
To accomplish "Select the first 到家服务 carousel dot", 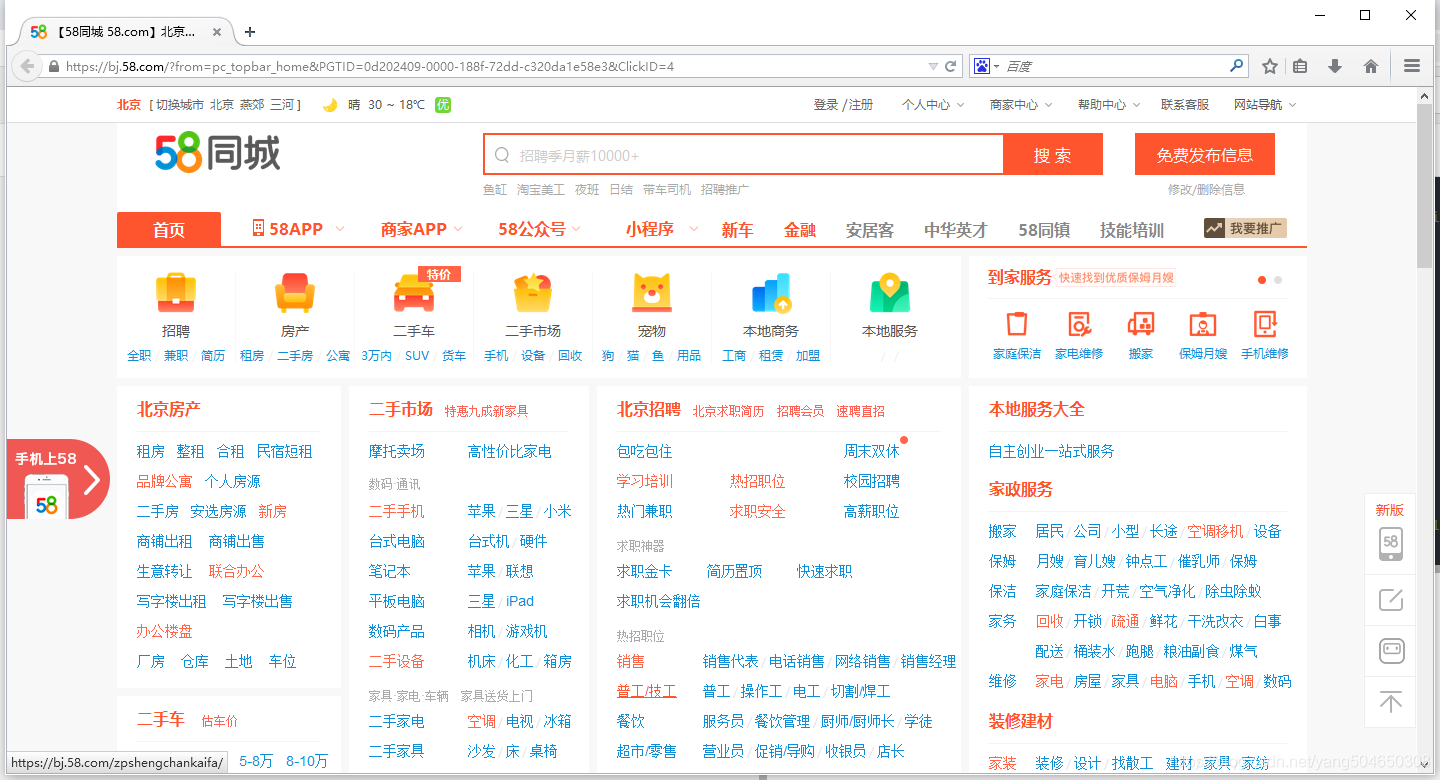I will 1262,280.
